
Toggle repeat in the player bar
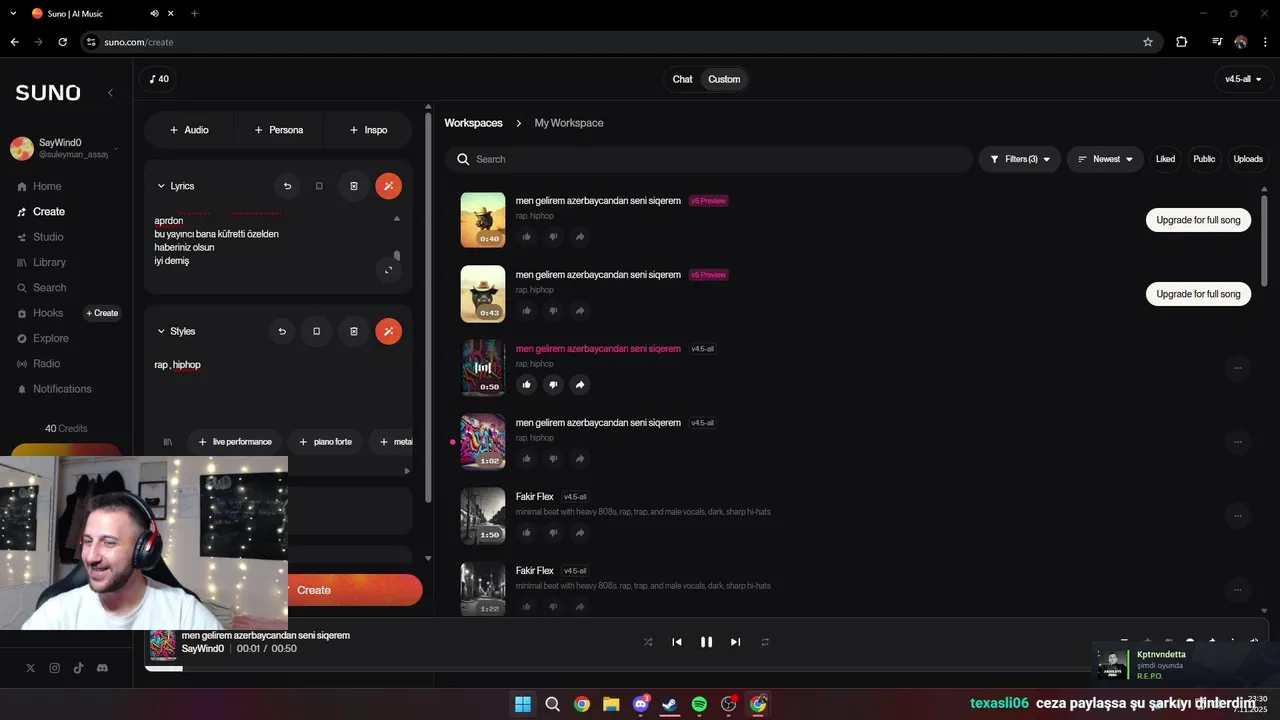coord(765,642)
